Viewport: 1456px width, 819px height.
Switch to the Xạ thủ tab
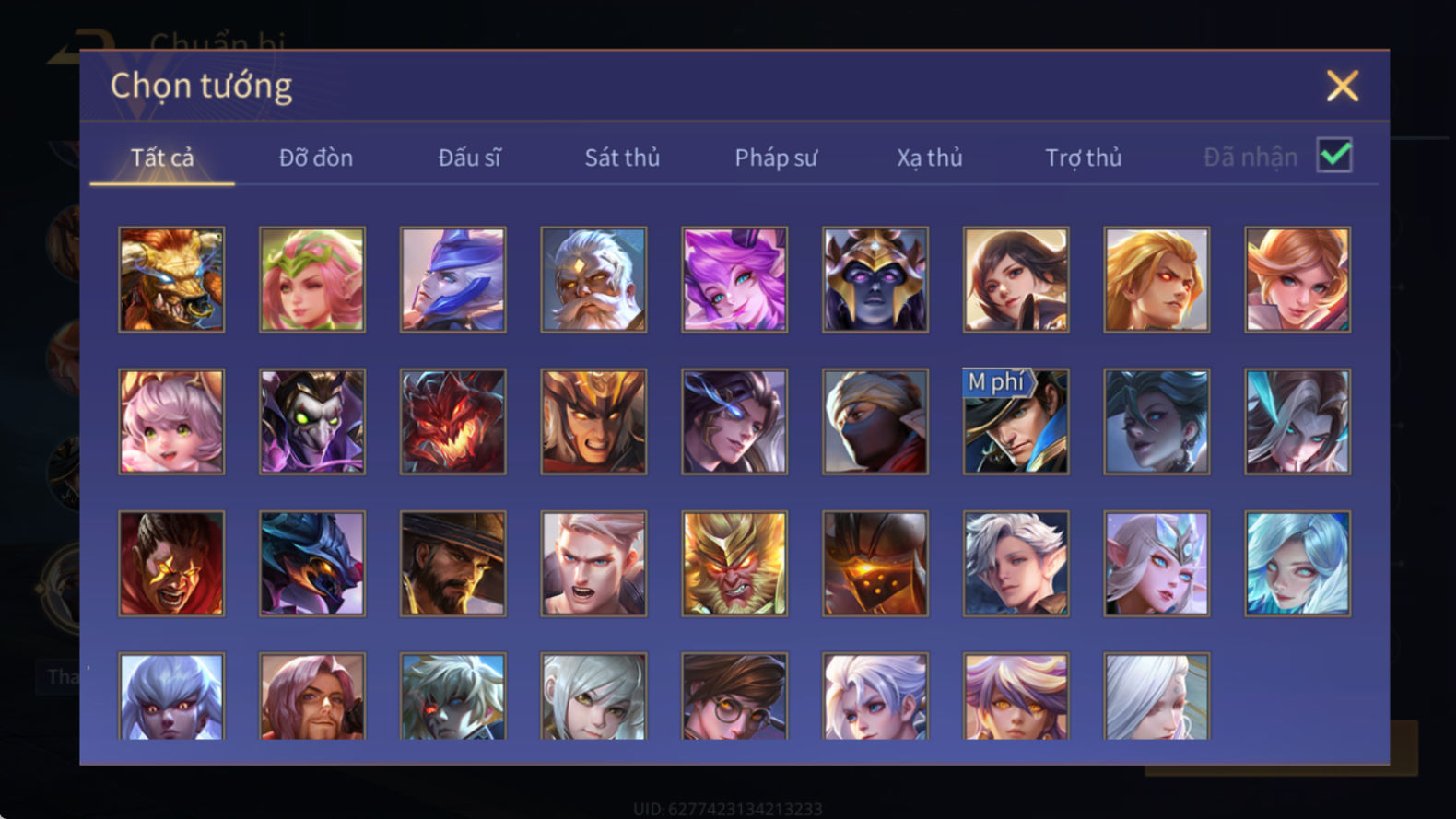point(930,158)
